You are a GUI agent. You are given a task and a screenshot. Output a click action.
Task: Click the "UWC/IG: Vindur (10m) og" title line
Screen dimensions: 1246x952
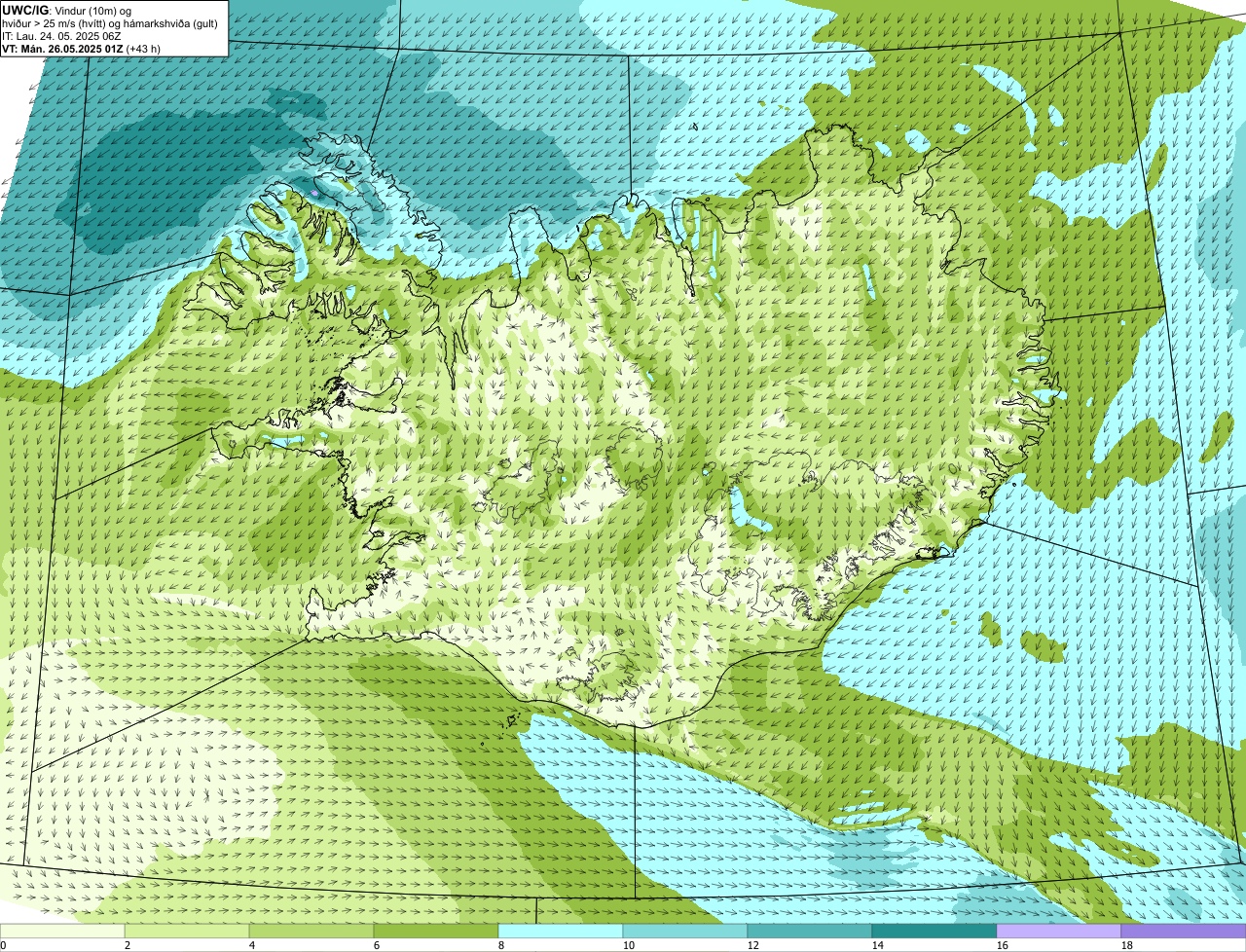point(67,11)
